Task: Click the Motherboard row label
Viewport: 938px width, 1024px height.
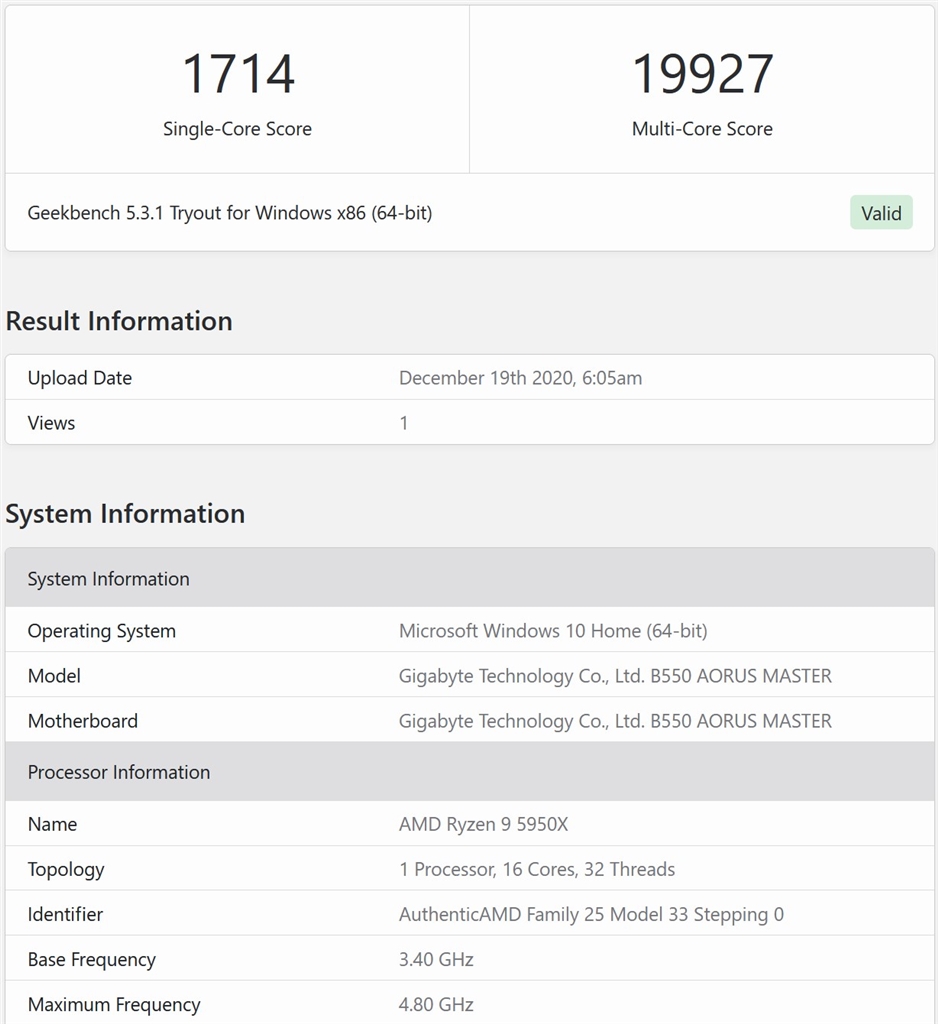Action: click(83, 721)
